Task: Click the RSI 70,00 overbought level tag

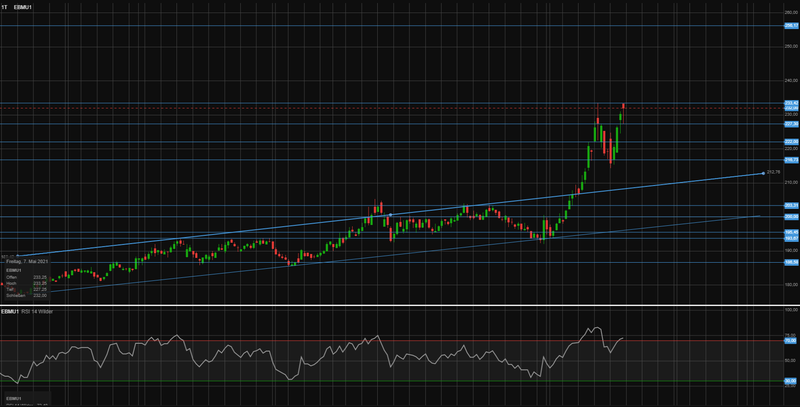Action: pyautogui.click(x=790, y=341)
